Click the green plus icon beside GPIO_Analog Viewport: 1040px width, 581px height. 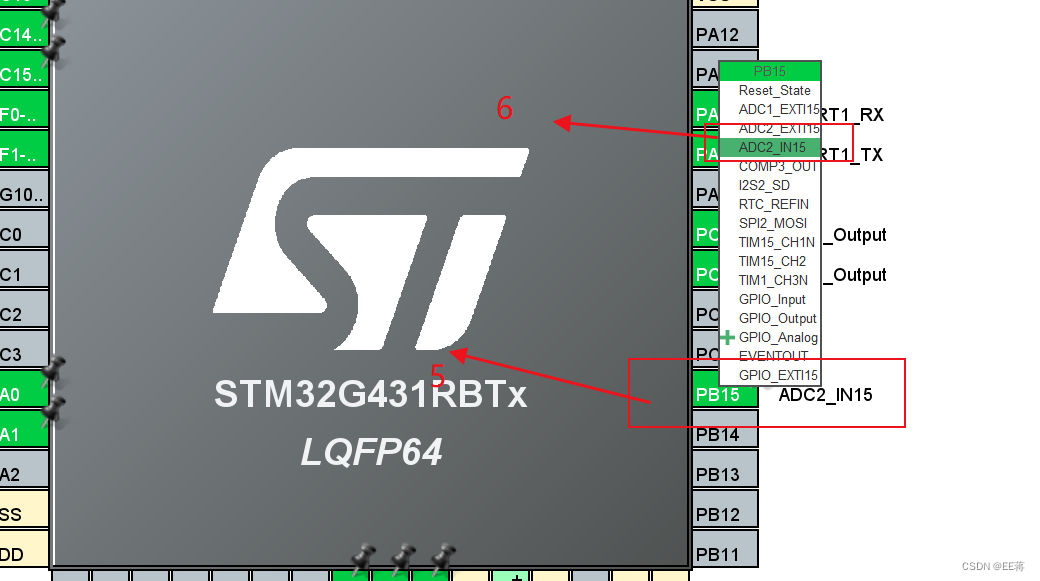point(728,338)
